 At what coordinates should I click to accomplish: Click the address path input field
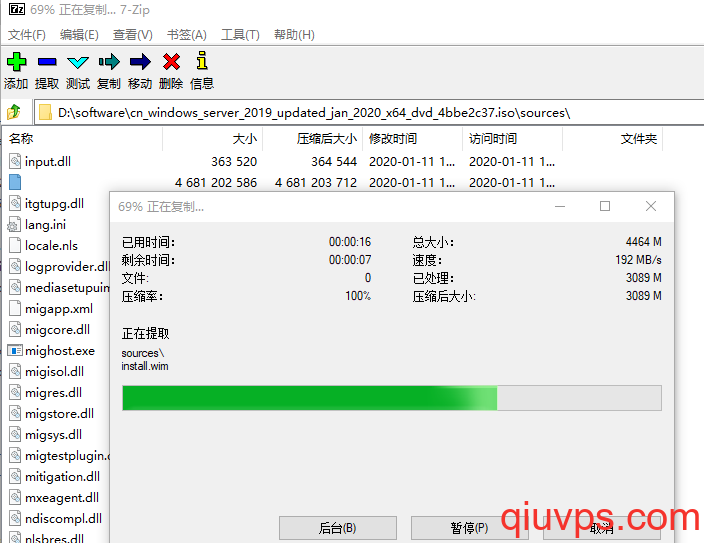coord(368,112)
